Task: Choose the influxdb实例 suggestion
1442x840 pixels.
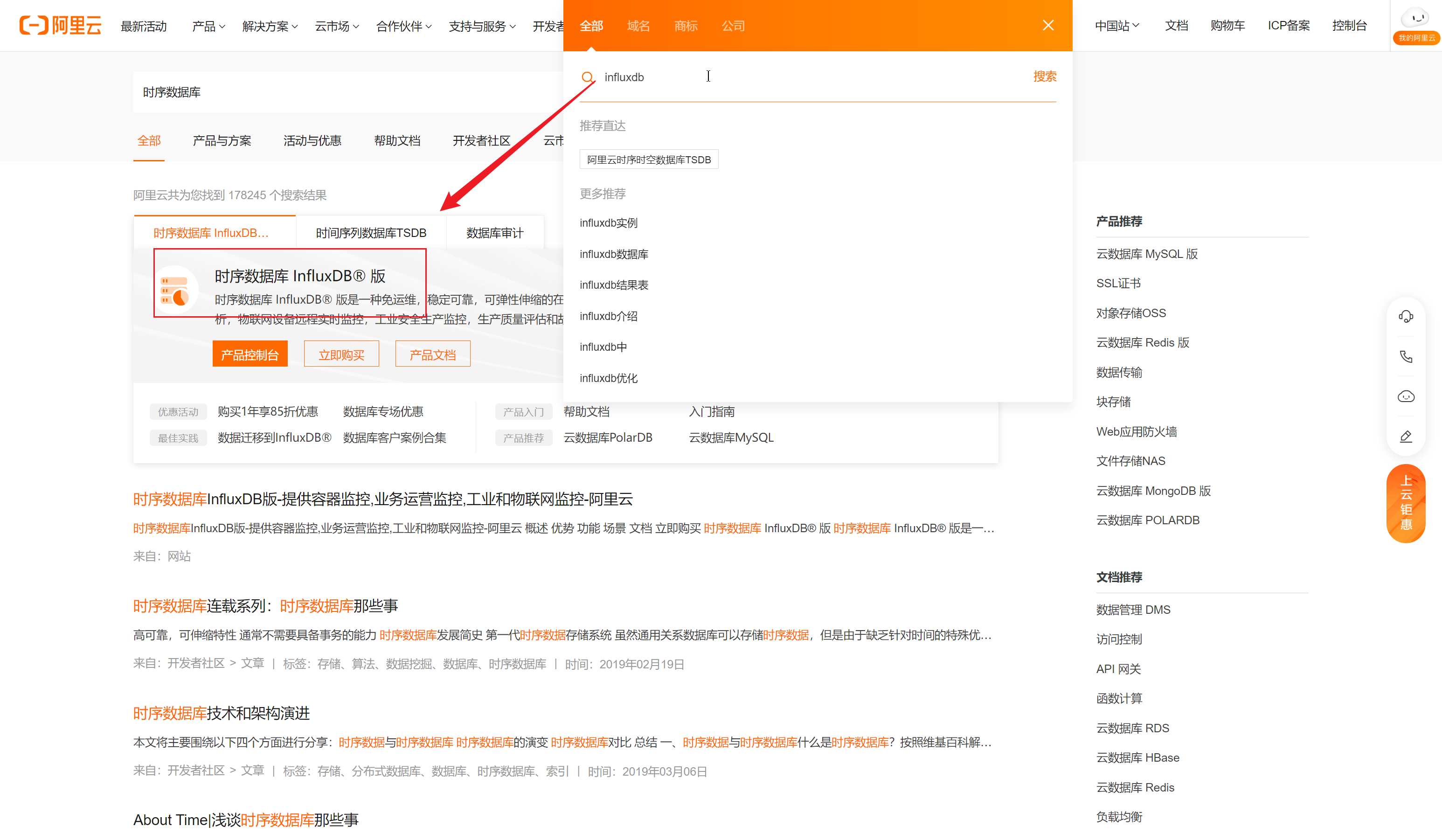Action: [x=608, y=223]
